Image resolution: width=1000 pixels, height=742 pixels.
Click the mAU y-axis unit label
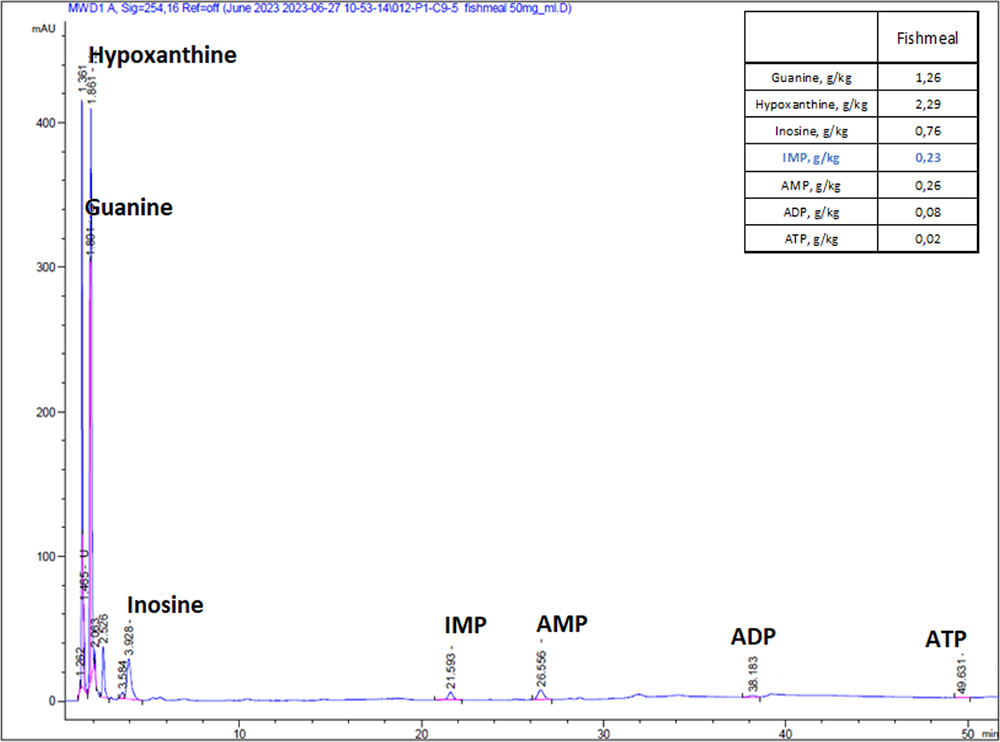[43, 29]
